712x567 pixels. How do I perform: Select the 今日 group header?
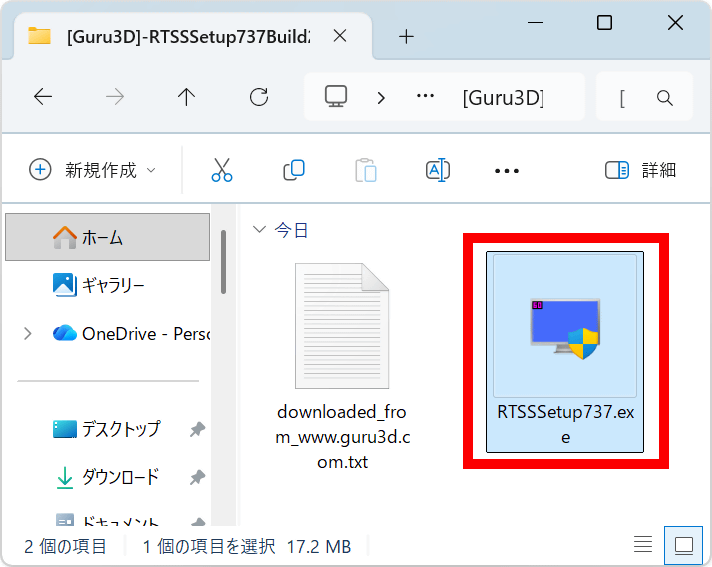point(292,230)
